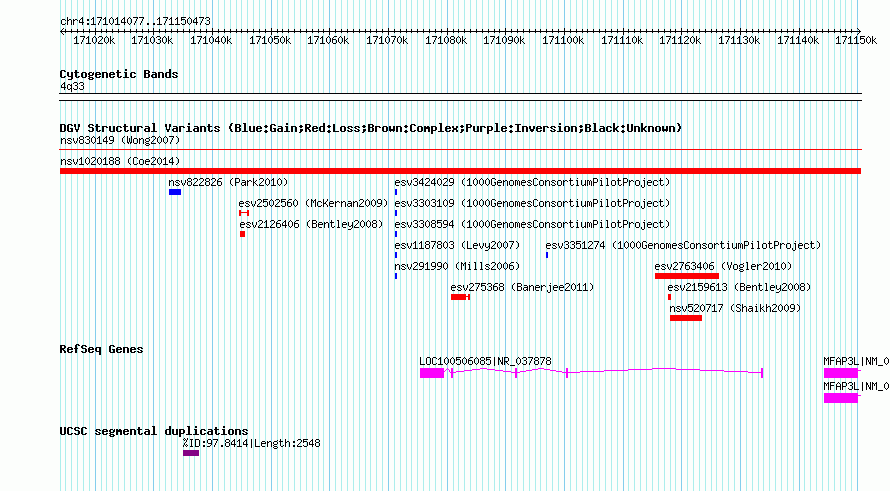Click the esv3424029 blue gain mark
This screenshot has width=890, height=491.
[x=396, y=192]
